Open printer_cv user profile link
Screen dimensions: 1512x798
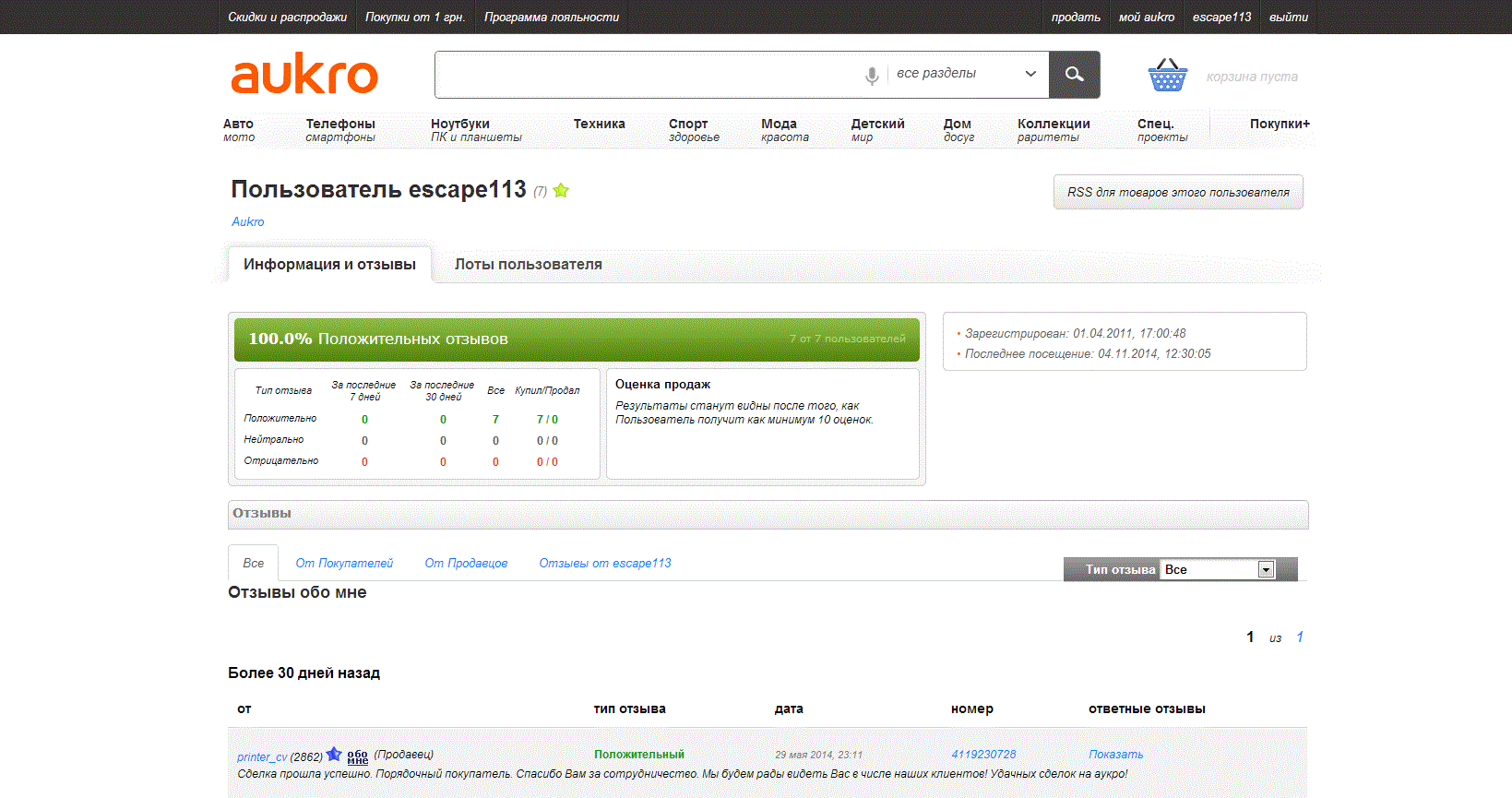pyautogui.click(x=262, y=757)
